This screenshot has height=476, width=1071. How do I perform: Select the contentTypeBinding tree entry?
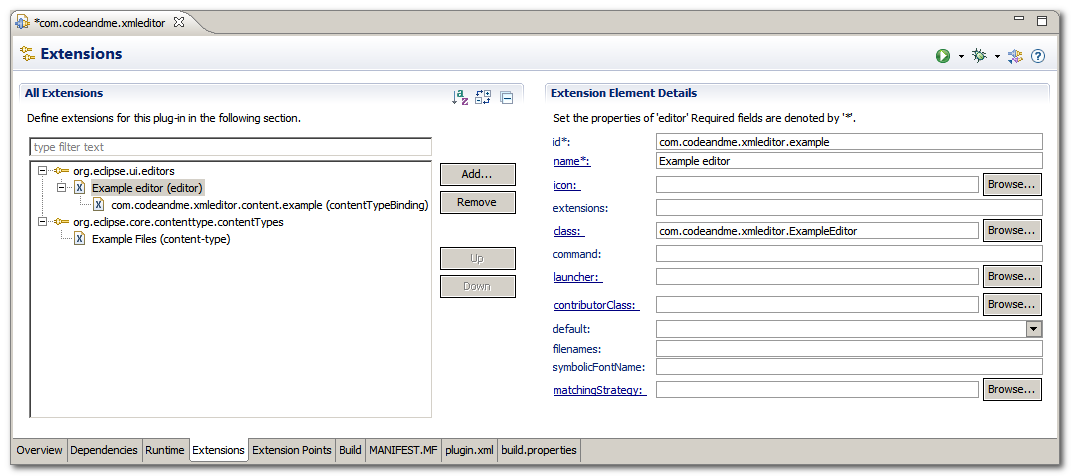click(x=269, y=204)
